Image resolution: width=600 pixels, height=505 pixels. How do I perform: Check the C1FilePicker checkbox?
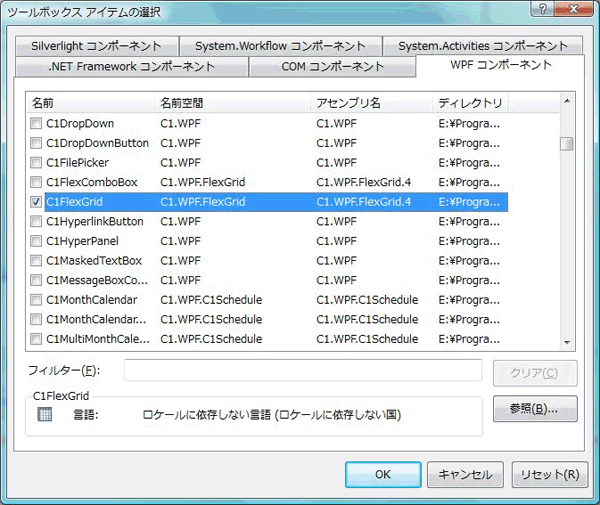36,163
